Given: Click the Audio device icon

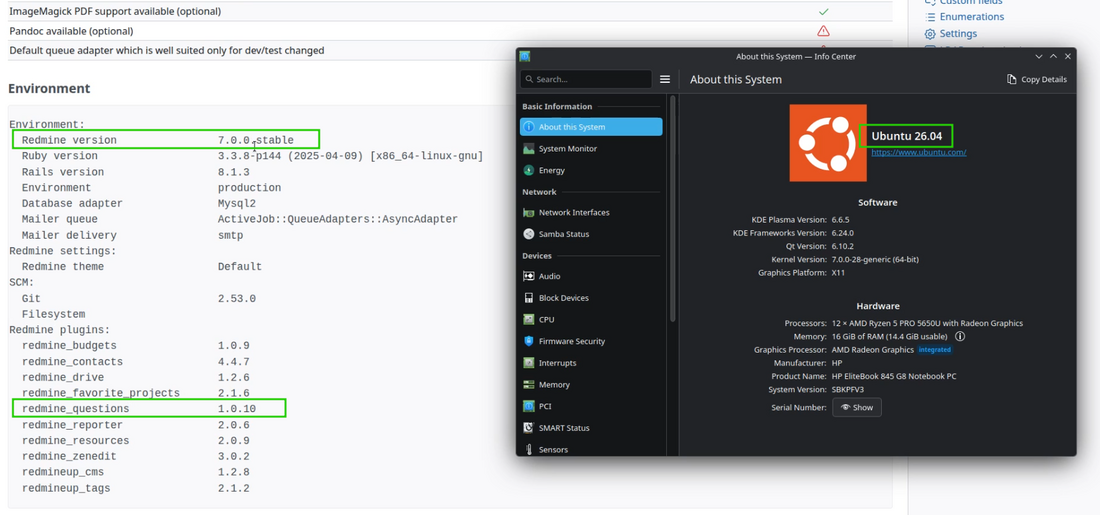Looking at the screenshot, I should [529, 276].
